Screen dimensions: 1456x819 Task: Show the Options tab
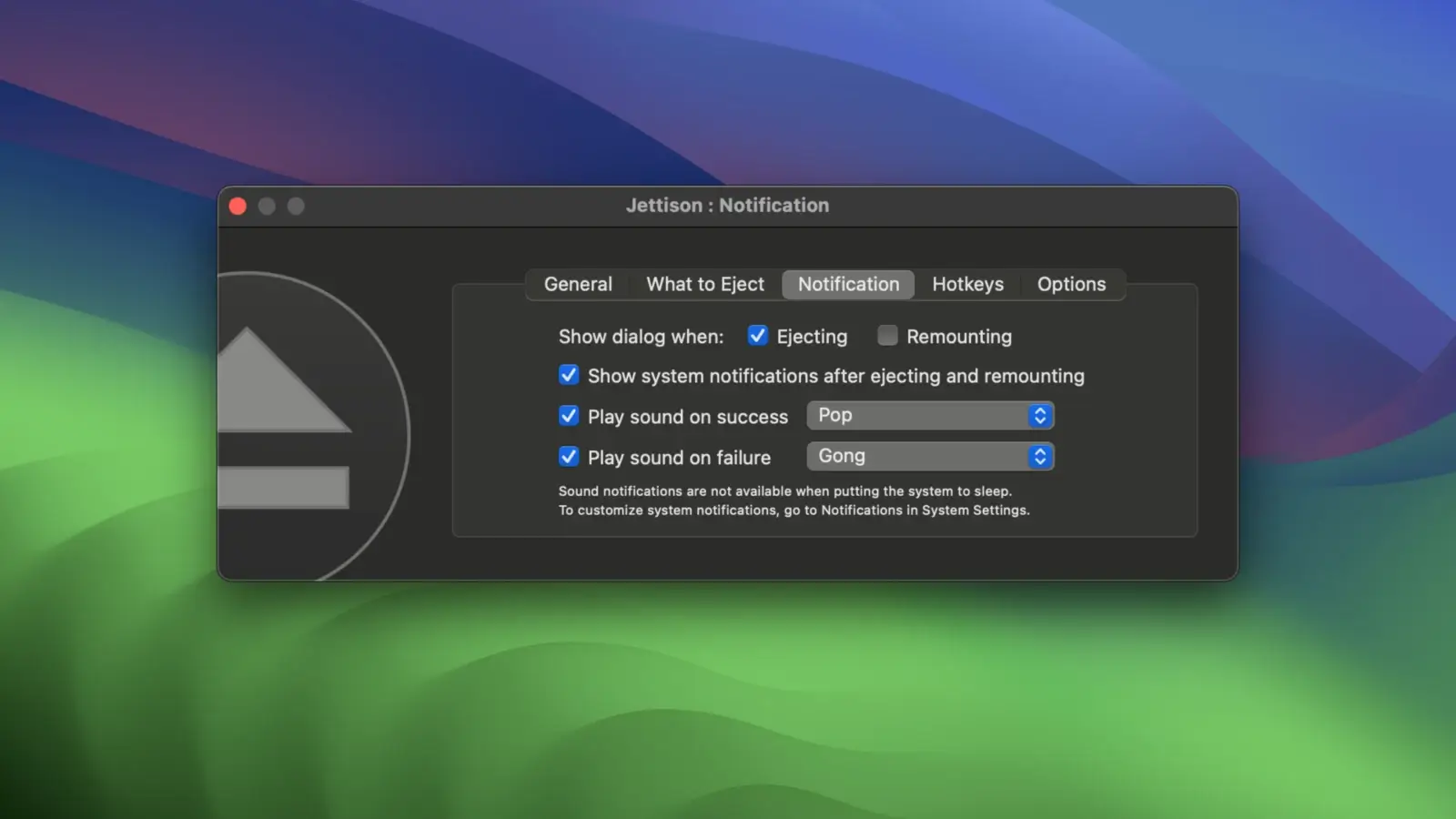point(1071,285)
